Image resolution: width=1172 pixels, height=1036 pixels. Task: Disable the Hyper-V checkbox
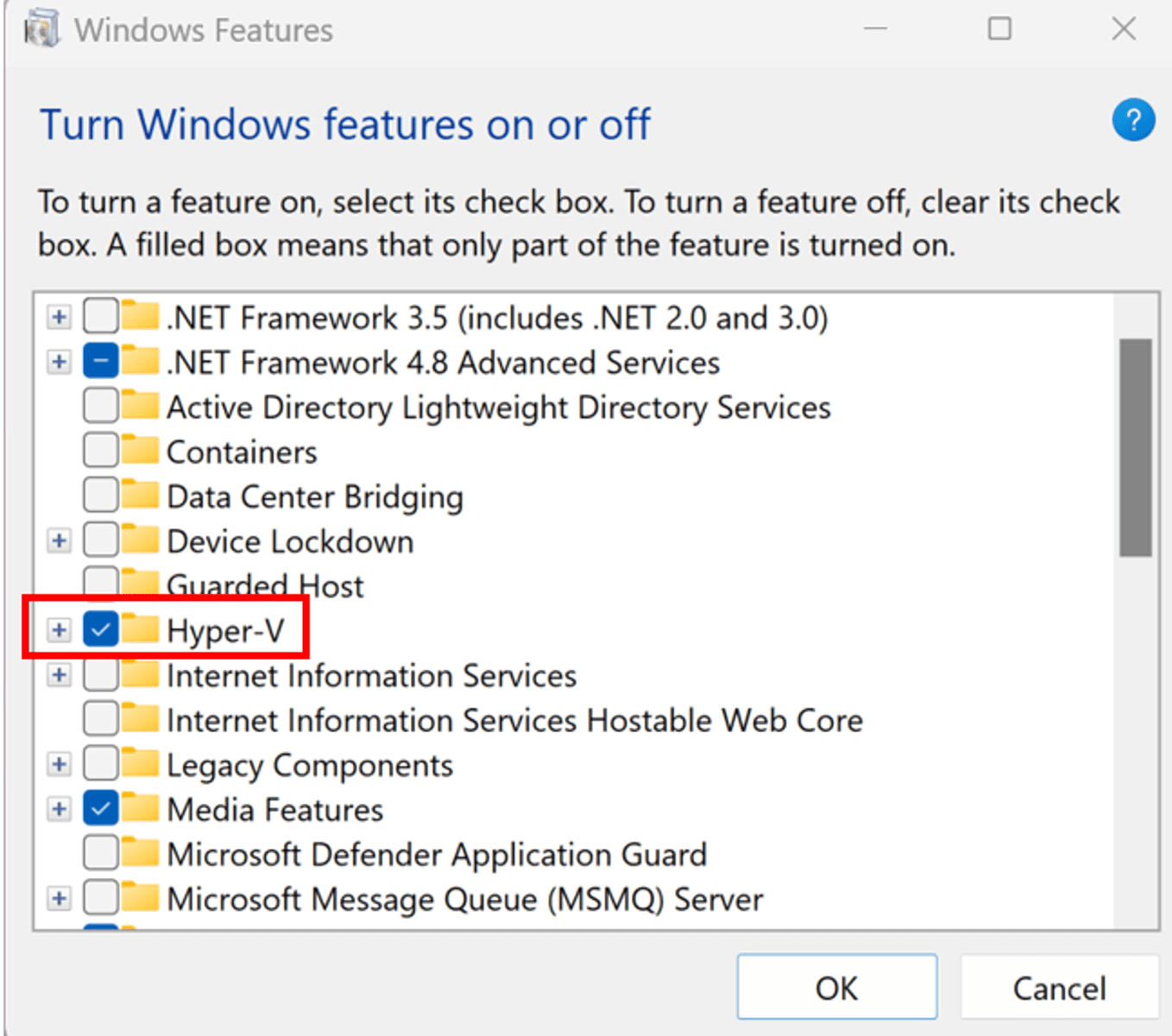point(100,629)
